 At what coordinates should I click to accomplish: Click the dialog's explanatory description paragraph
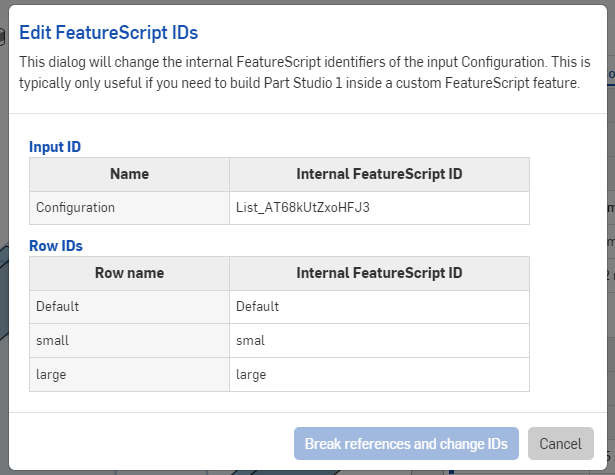[x=300, y=72]
